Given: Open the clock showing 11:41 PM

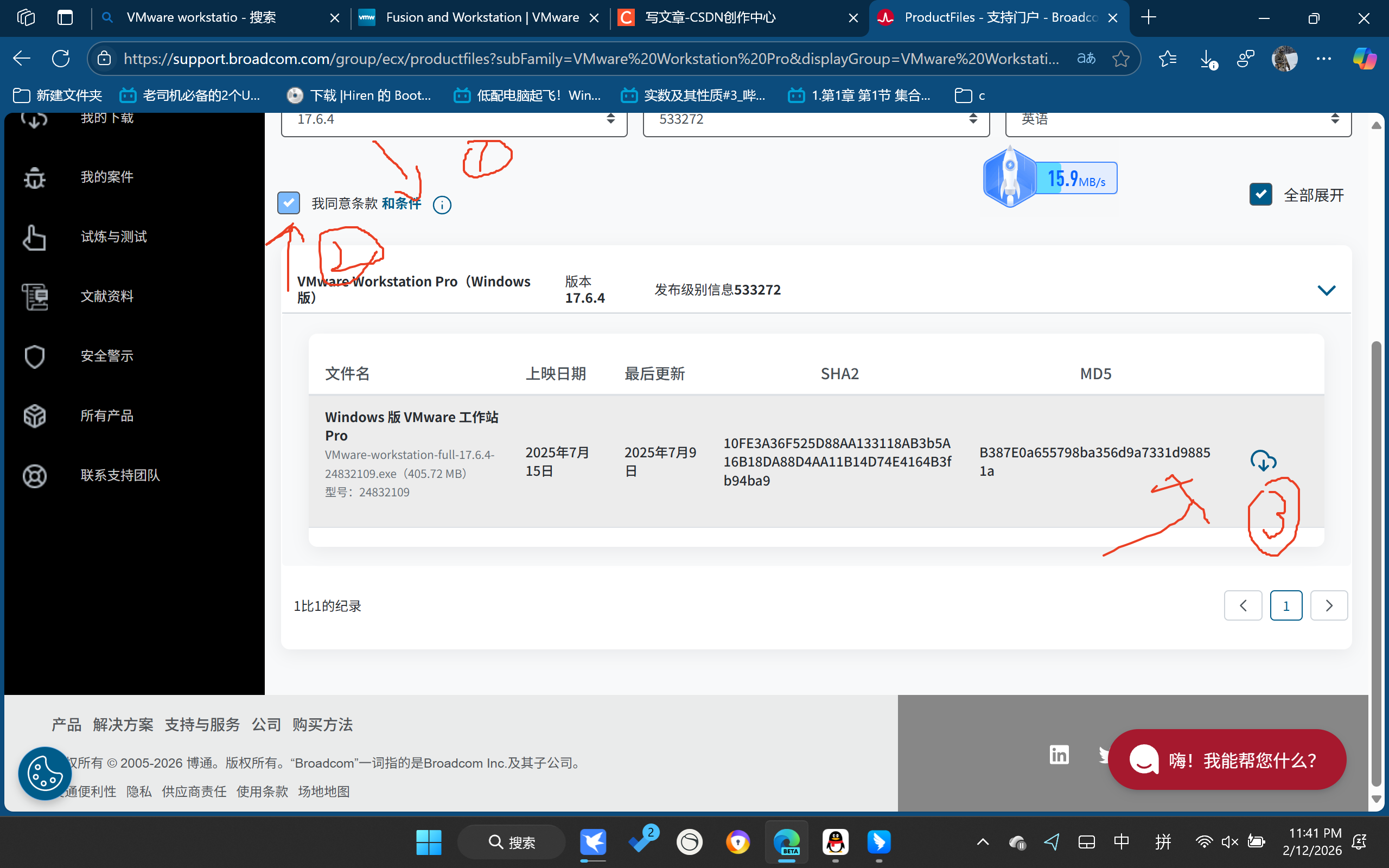Looking at the screenshot, I should tap(1312, 841).
